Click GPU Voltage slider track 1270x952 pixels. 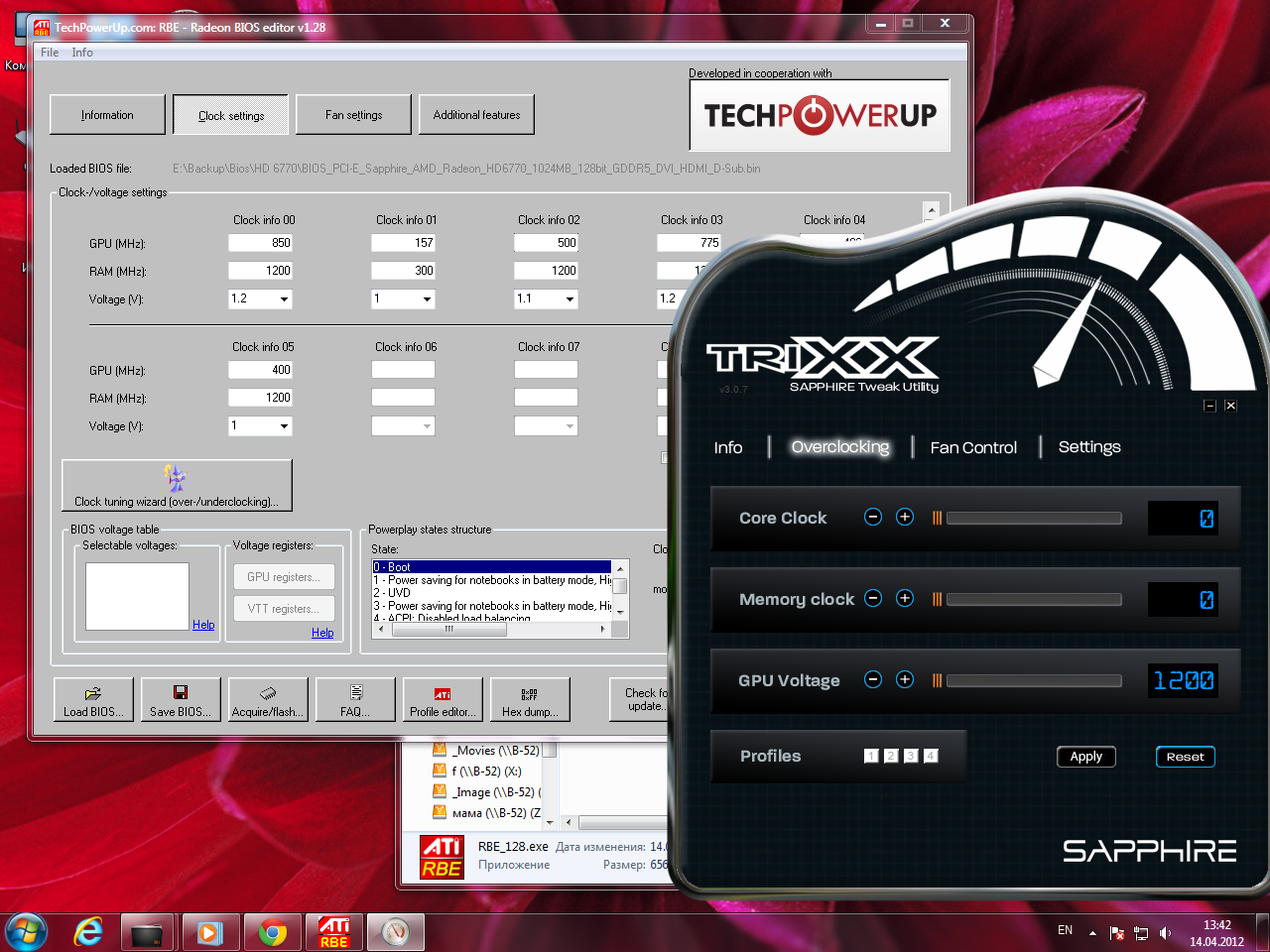click(1034, 680)
